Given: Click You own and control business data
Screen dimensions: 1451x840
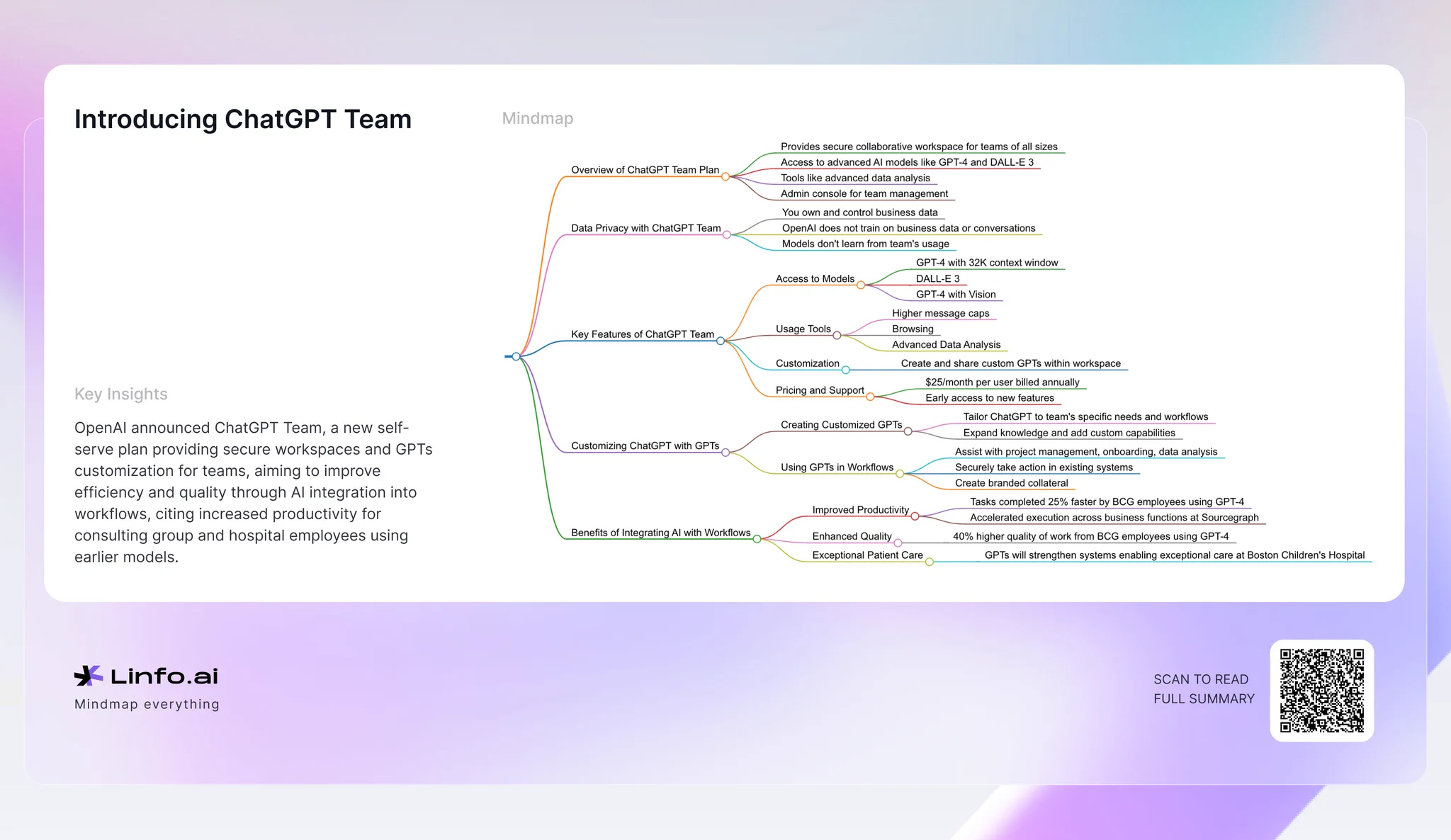Looking at the screenshot, I should [x=859, y=212].
